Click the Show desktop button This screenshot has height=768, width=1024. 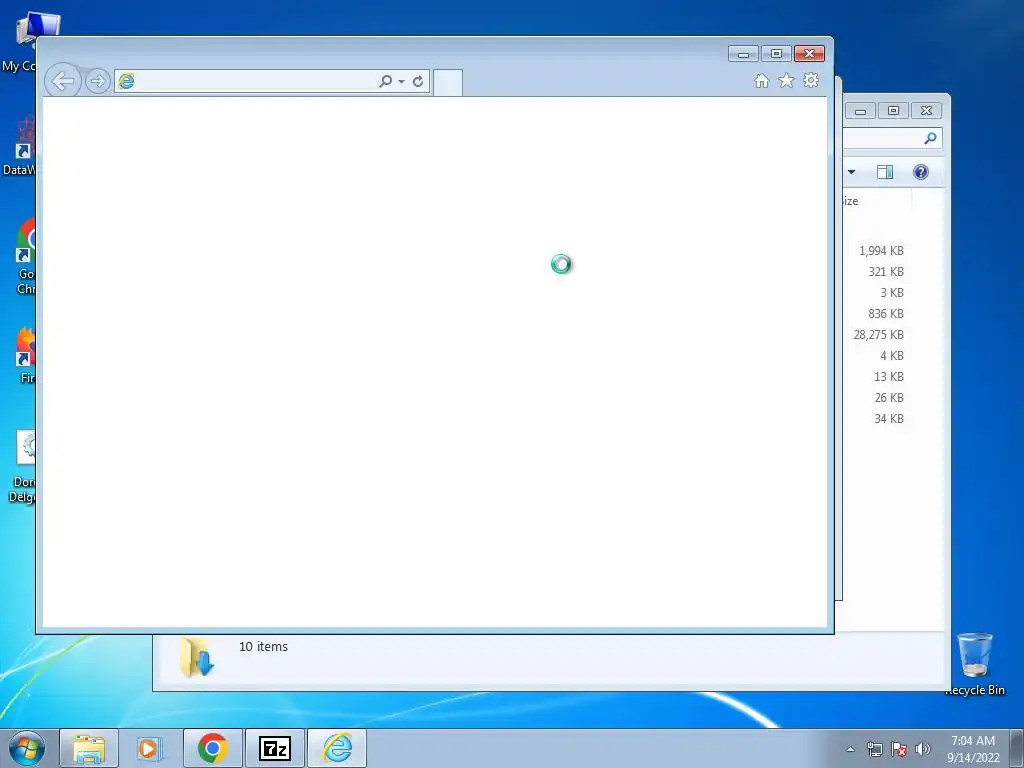1017,748
